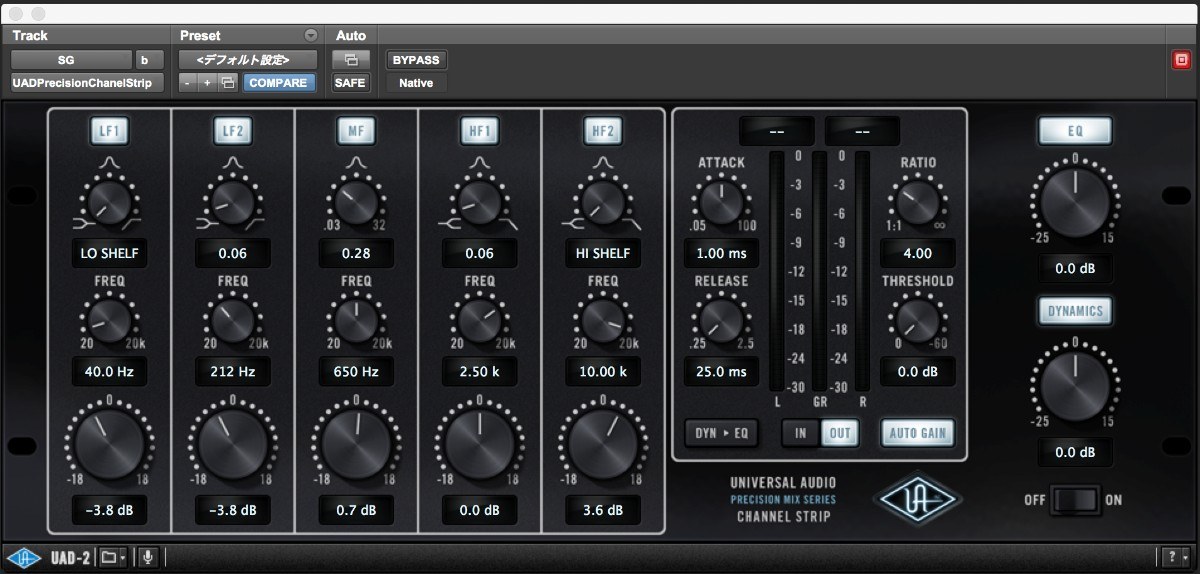The image size is (1200, 574).
Task: Select the IN dynamics button
Action: (801, 433)
